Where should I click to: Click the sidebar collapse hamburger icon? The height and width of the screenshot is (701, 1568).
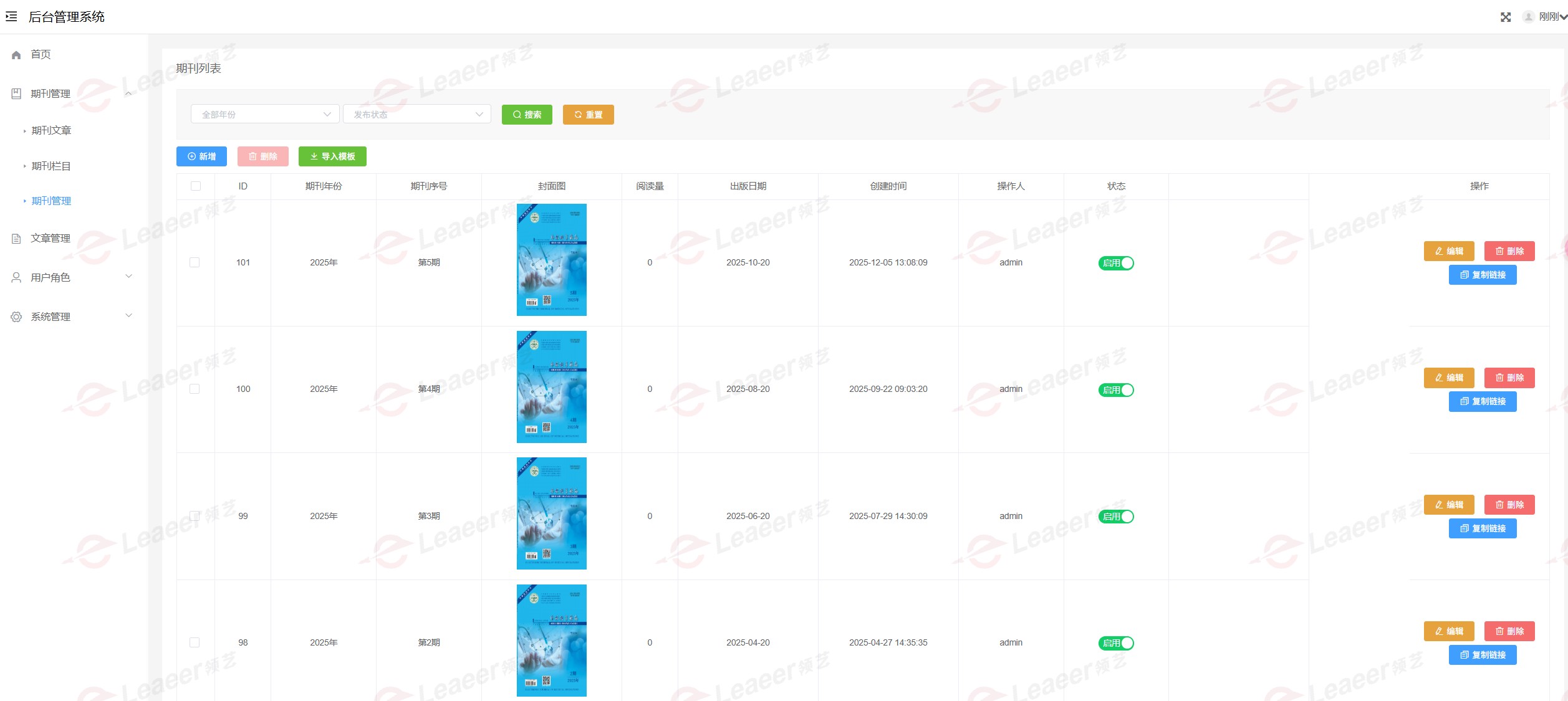point(11,17)
